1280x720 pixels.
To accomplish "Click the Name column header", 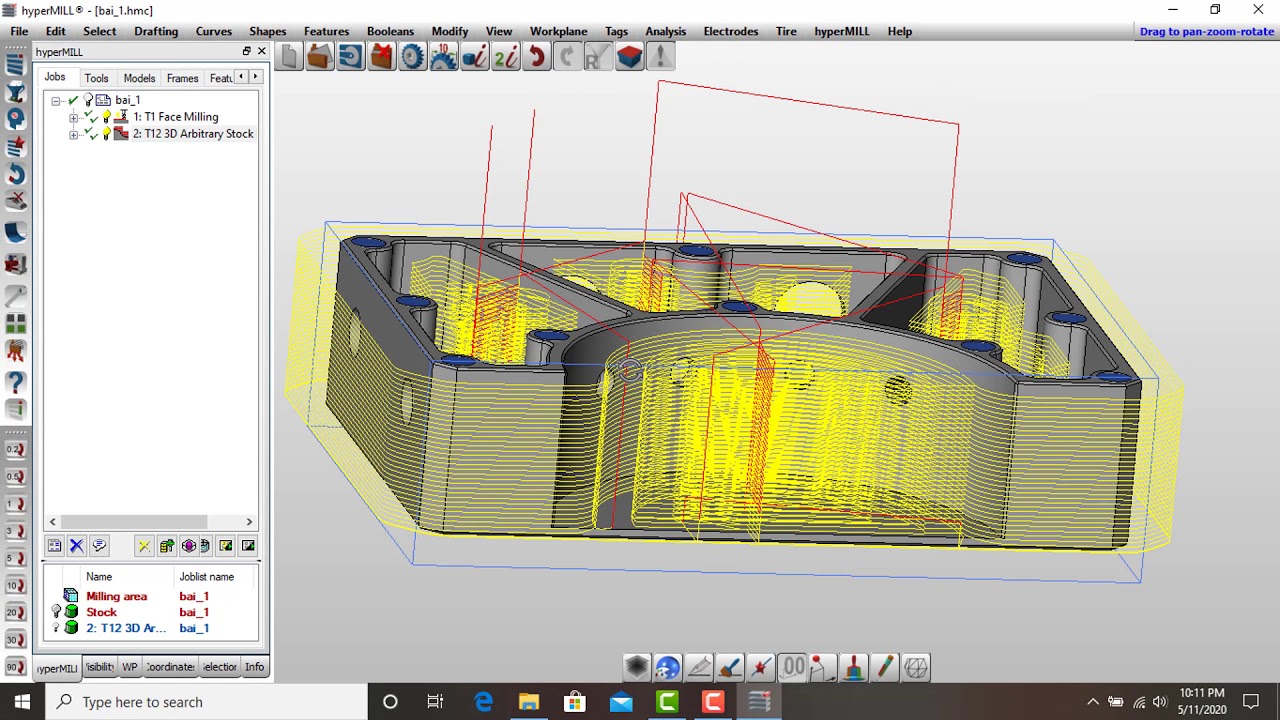I will click(x=99, y=577).
